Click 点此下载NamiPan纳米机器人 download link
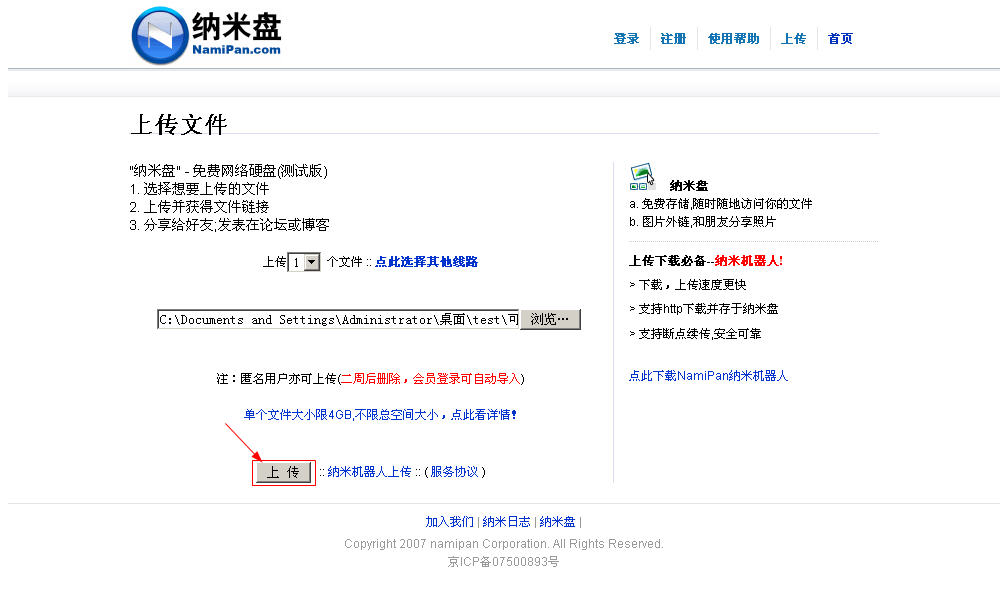This screenshot has width=1008, height=598. (x=708, y=376)
